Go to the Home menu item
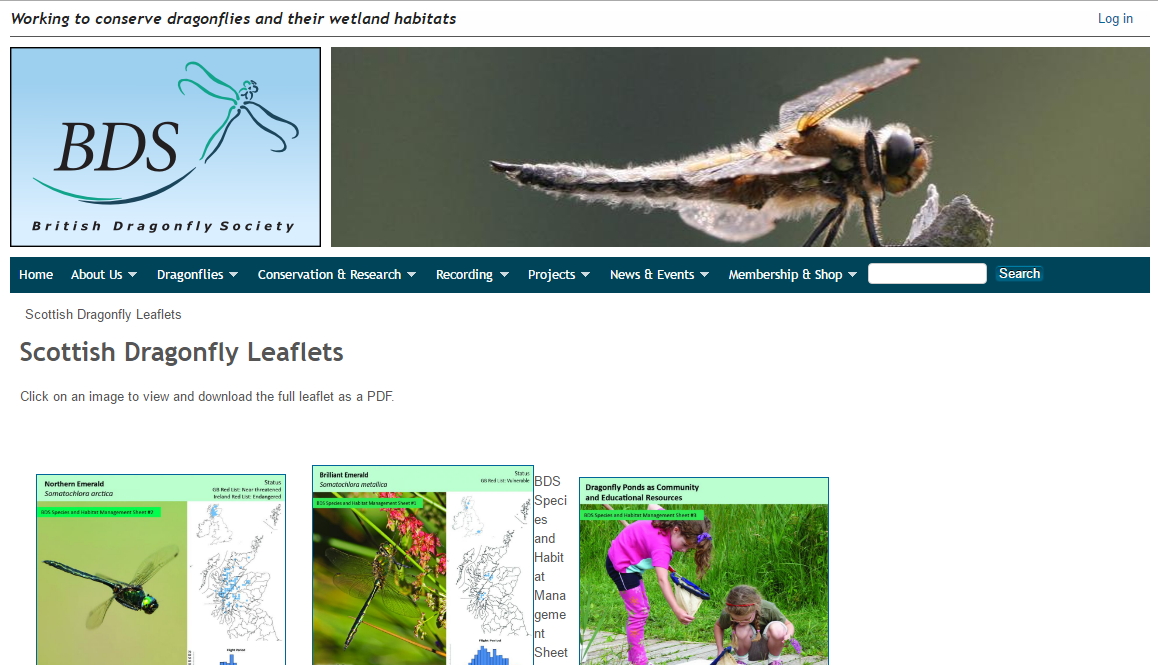 coord(36,274)
